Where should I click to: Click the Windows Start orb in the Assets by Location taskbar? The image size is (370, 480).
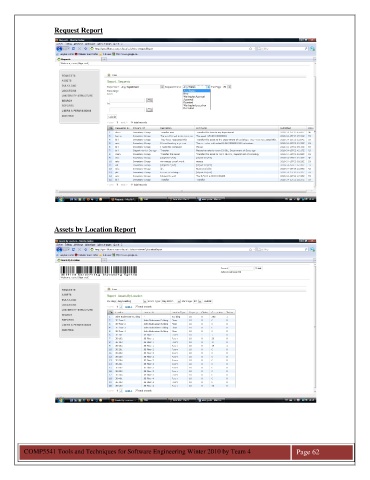tap(61, 400)
